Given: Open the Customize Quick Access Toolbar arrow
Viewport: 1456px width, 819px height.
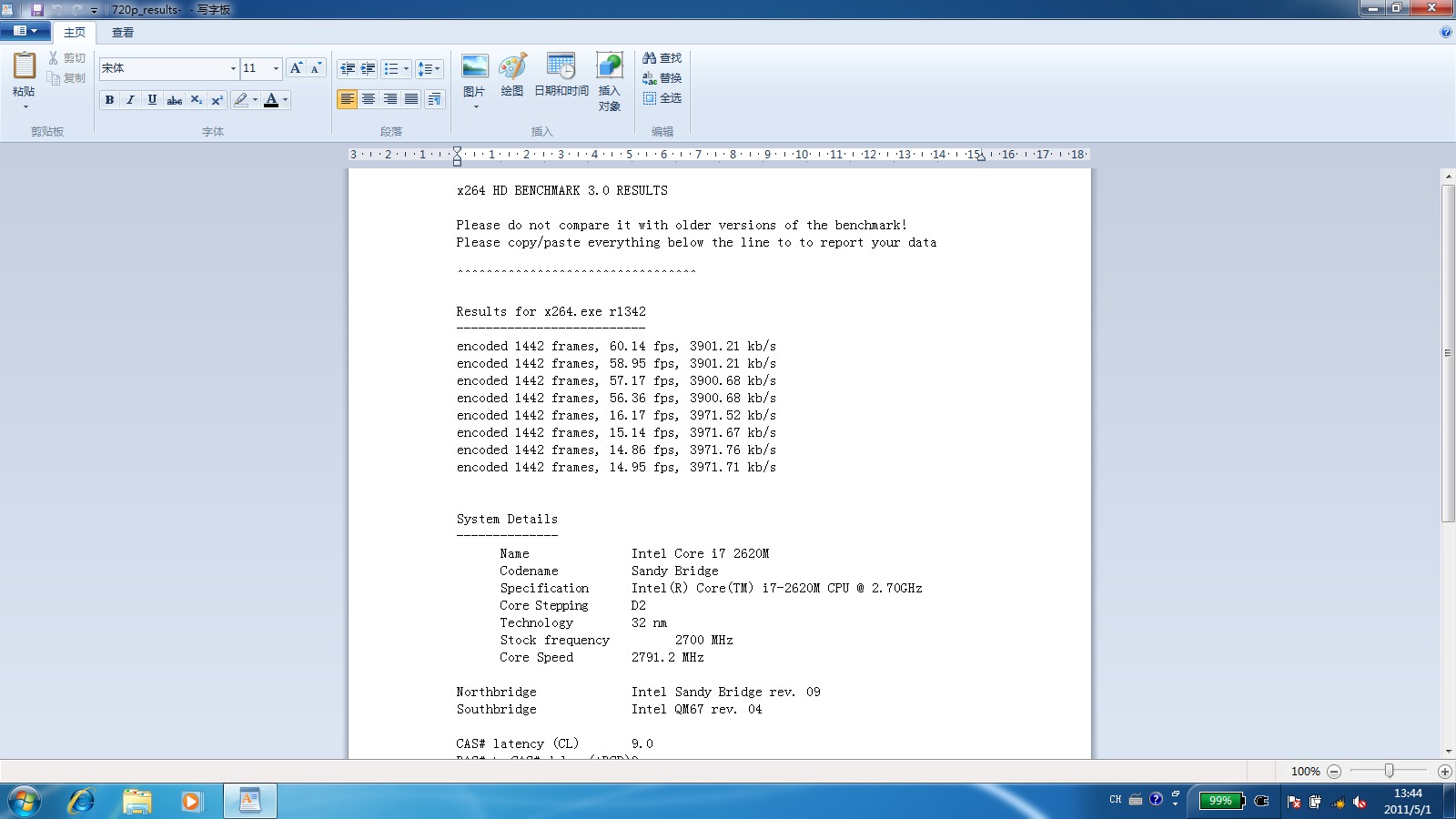Looking at the screenshot, I should click(x=94, y=10).
